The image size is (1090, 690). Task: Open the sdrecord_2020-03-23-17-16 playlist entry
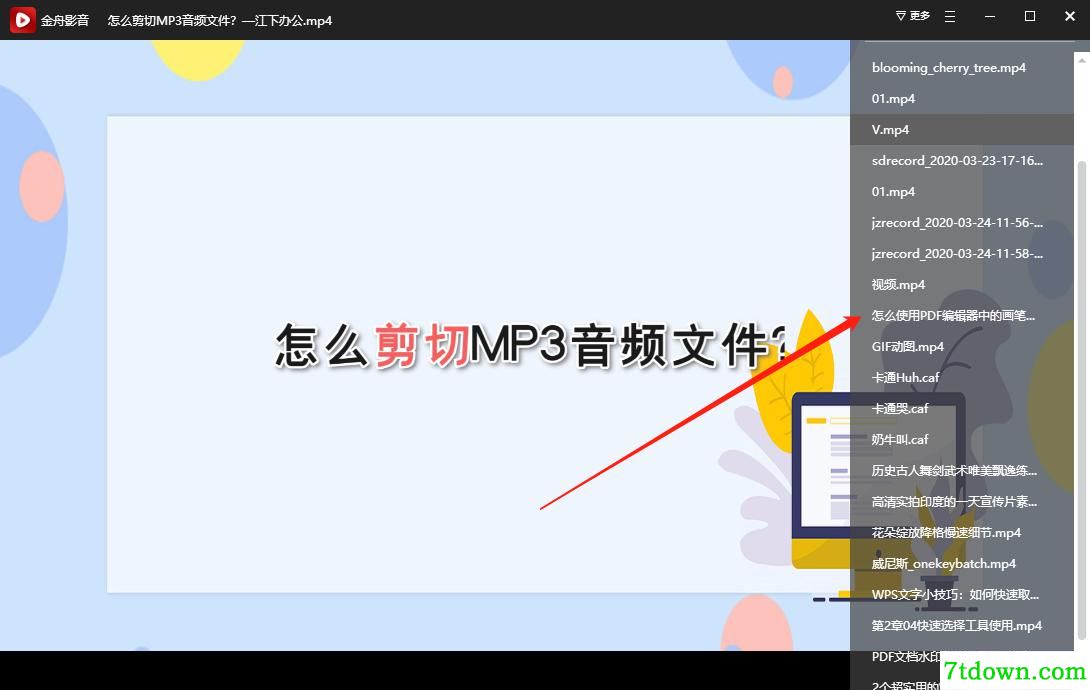(x=962, y=161)
